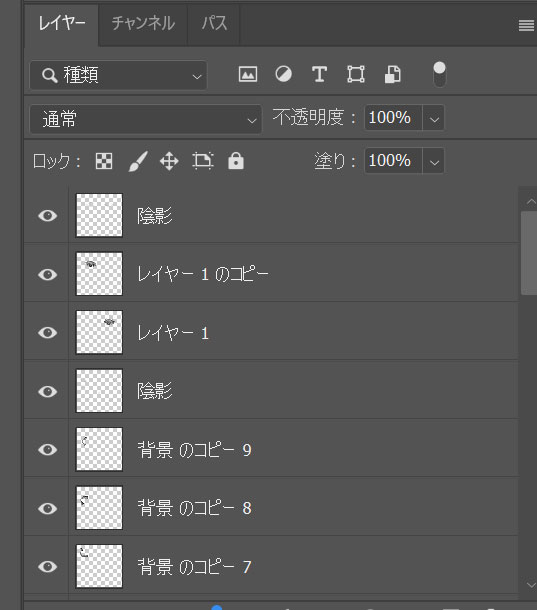Filter for smart objects icon
The height and width of the screenshot is (610, 537).
(x=392, y=74)
